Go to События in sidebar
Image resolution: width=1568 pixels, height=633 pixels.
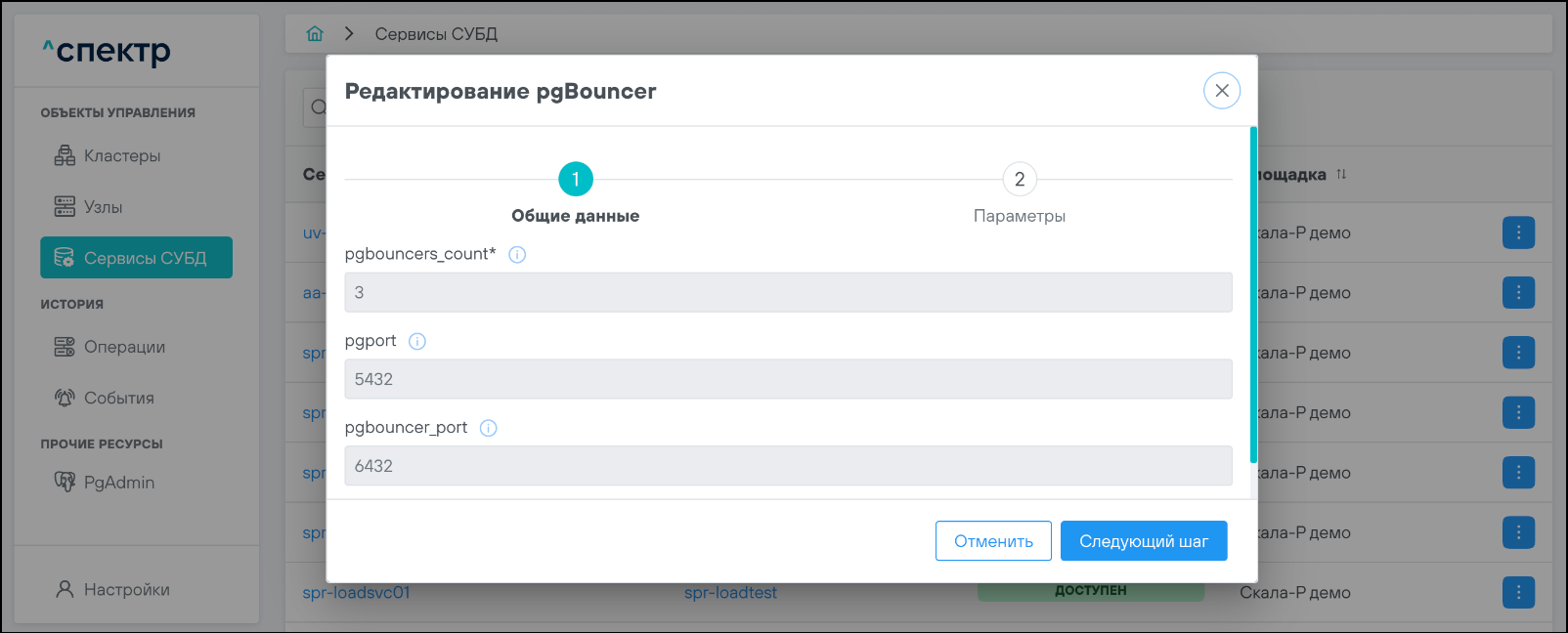[x=118, y=398]
